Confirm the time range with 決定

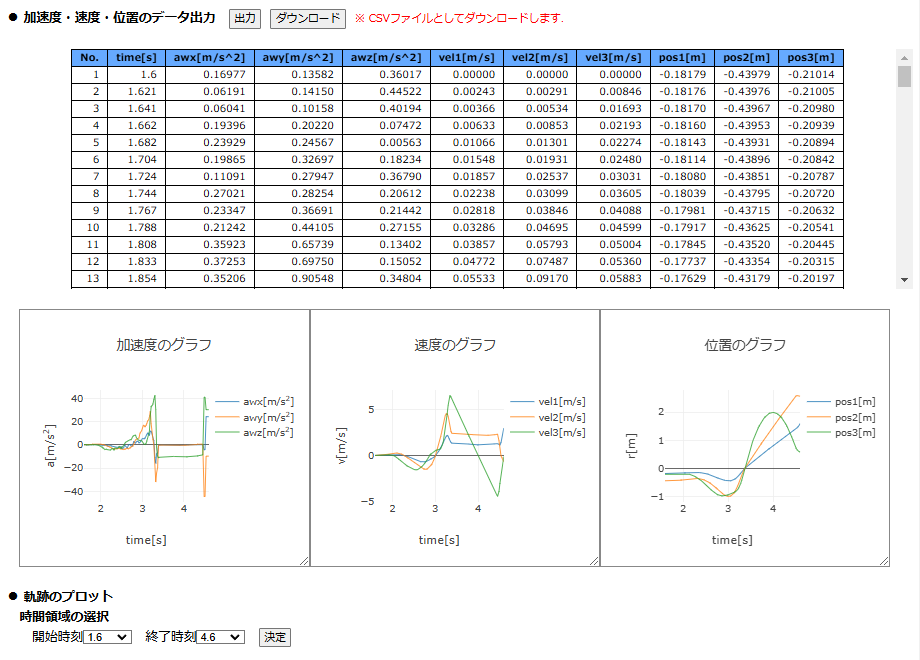pyautogui.click(x=274, y=637)
